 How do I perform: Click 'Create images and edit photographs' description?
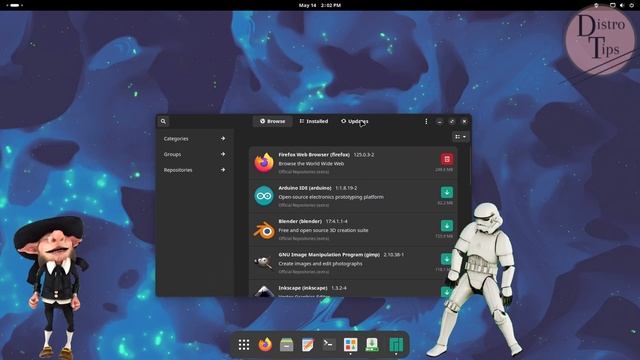click(320, 264)
